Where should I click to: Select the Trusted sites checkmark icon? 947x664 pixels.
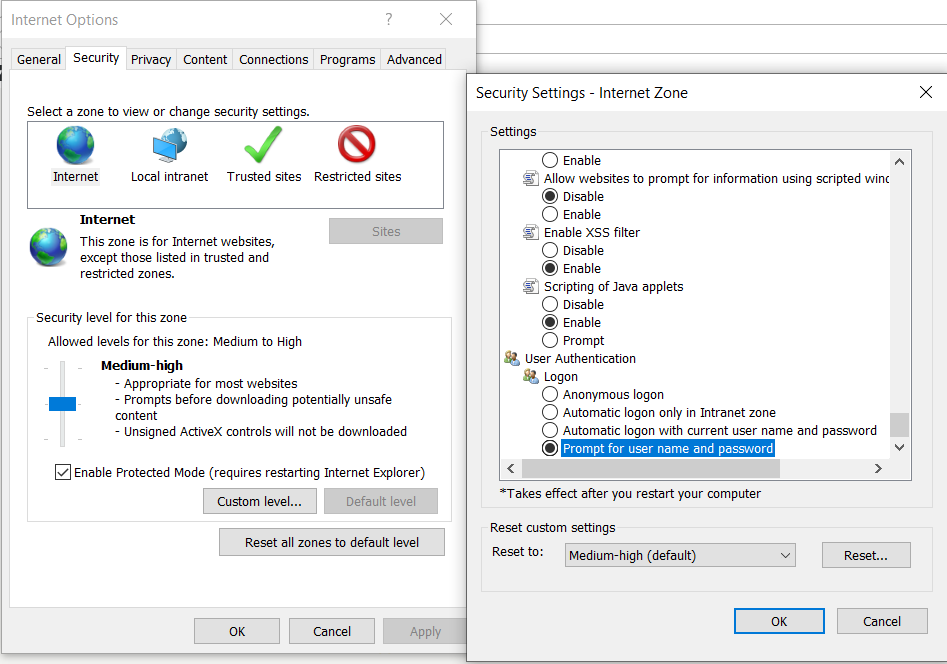coord(263,146)
